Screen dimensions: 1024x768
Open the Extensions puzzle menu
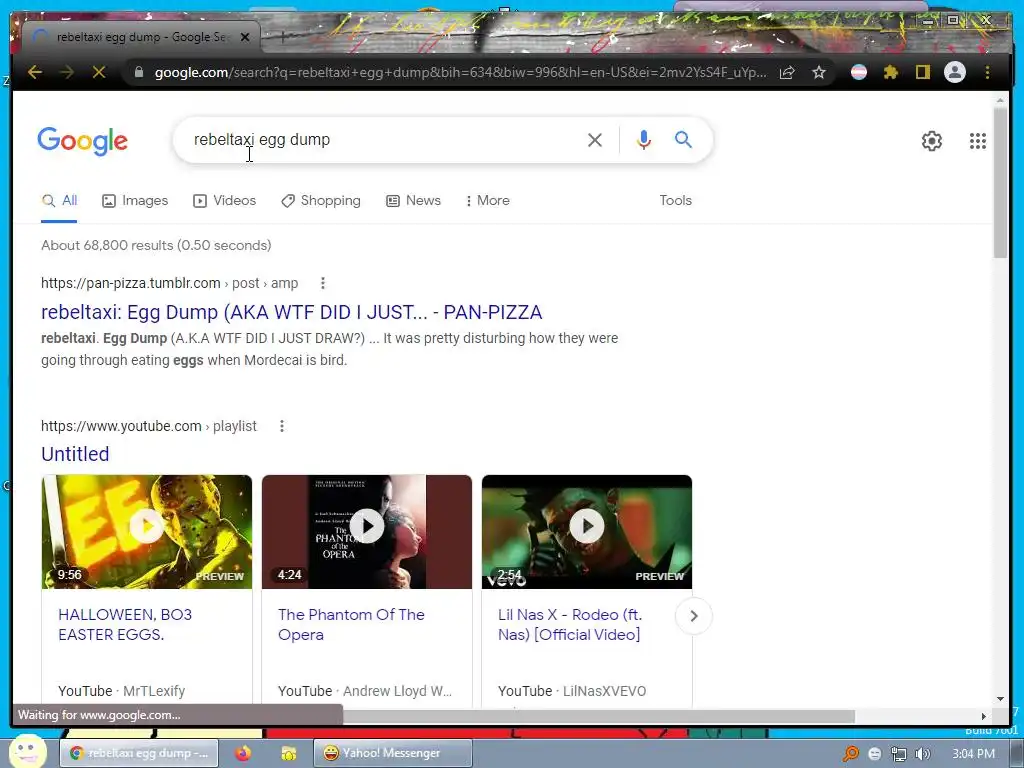coord(891,72)
